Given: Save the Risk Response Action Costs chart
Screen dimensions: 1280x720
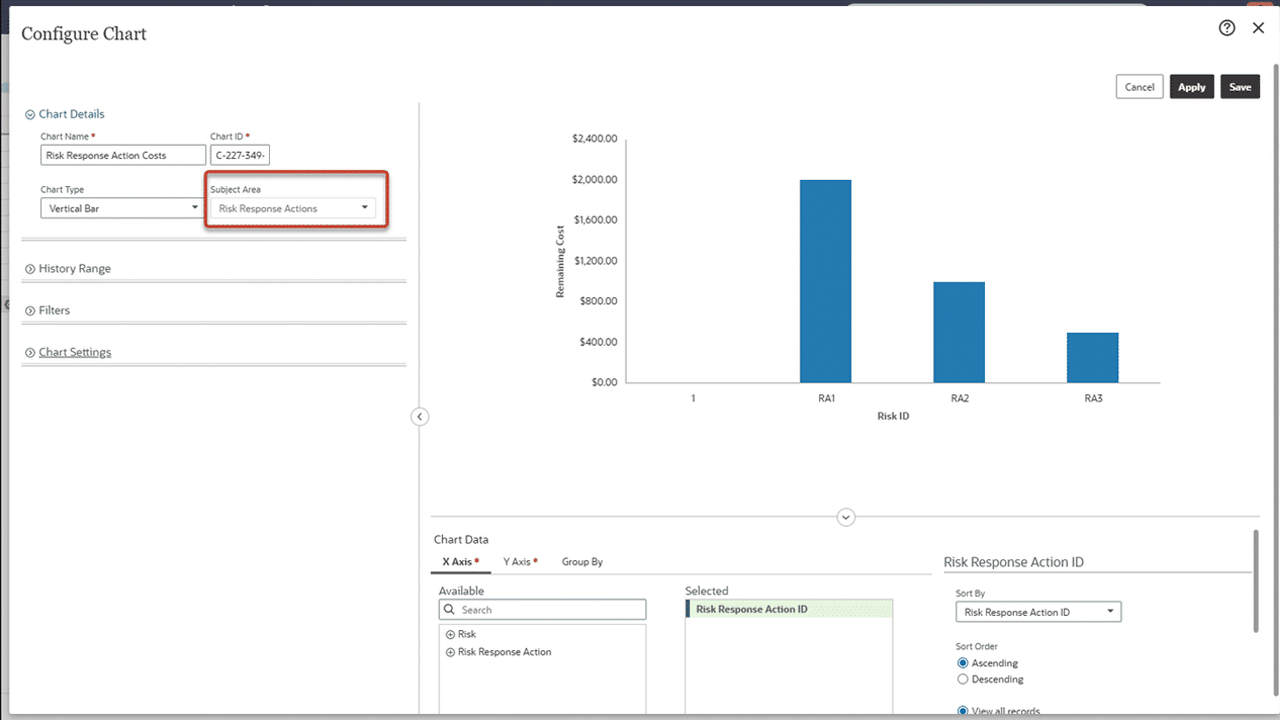Looking at the screenshot, I should point(1239,86).
